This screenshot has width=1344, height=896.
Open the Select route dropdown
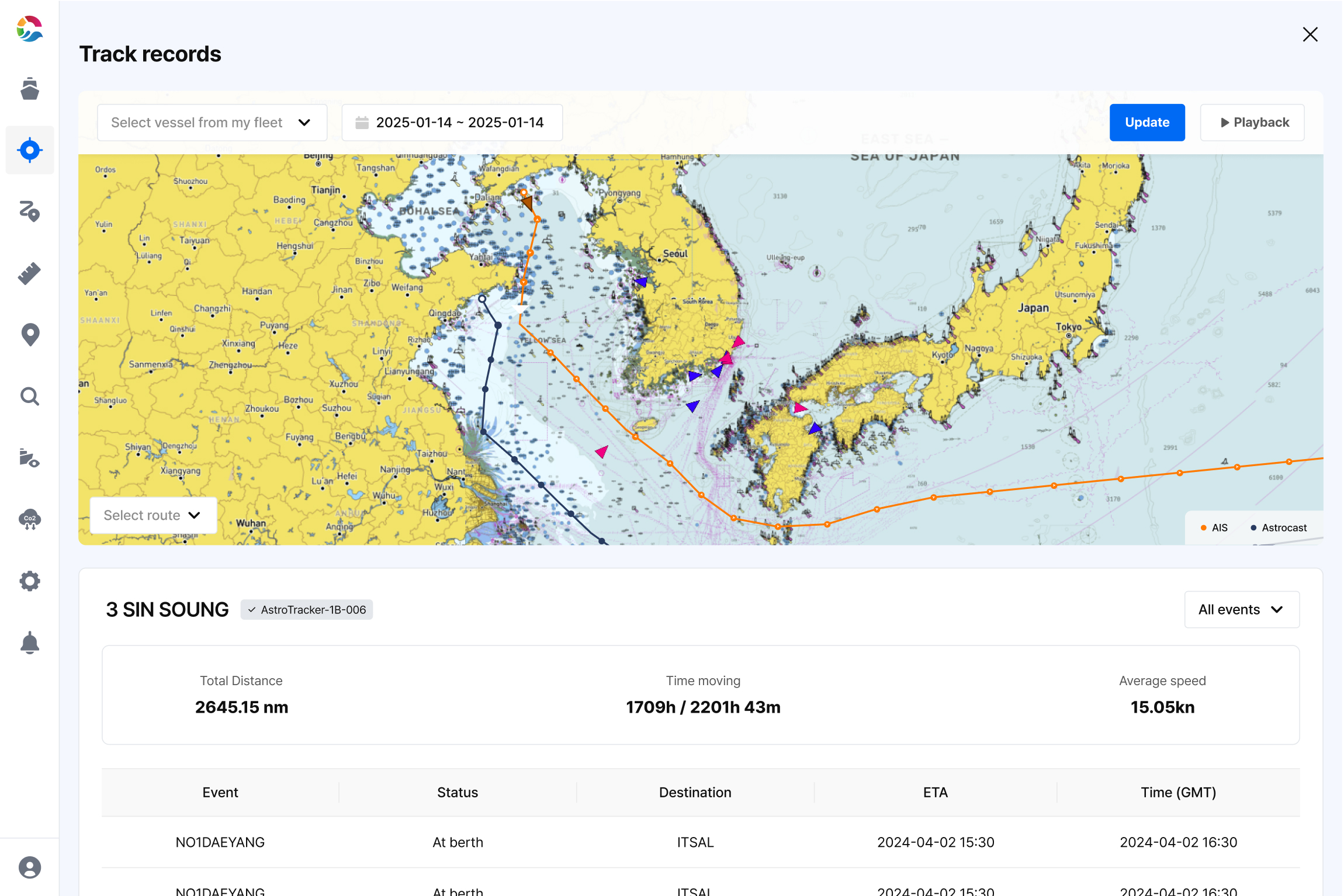(153, 515)
